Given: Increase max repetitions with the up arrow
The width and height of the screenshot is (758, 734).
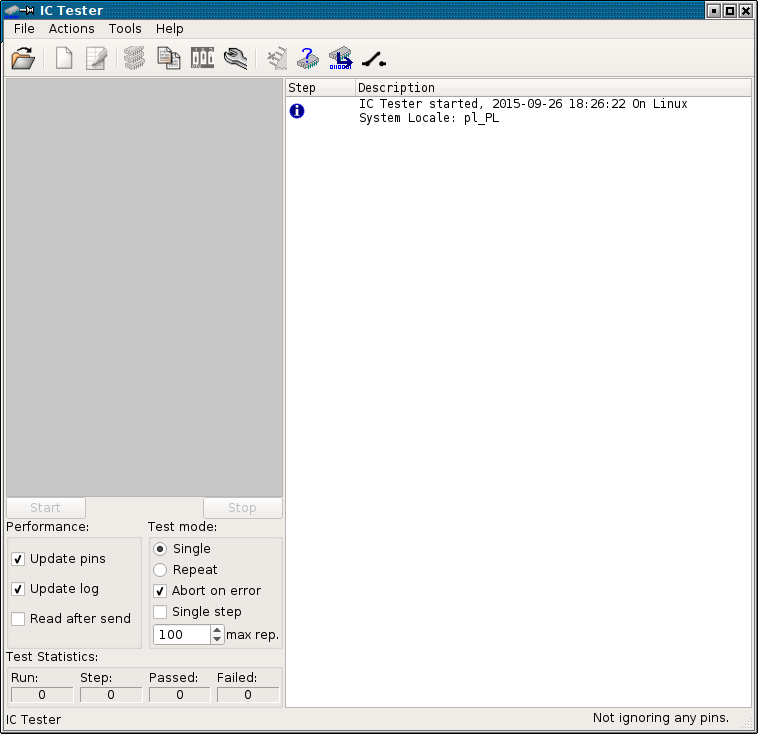Looking at the screenshot, I should pos(218,630).
